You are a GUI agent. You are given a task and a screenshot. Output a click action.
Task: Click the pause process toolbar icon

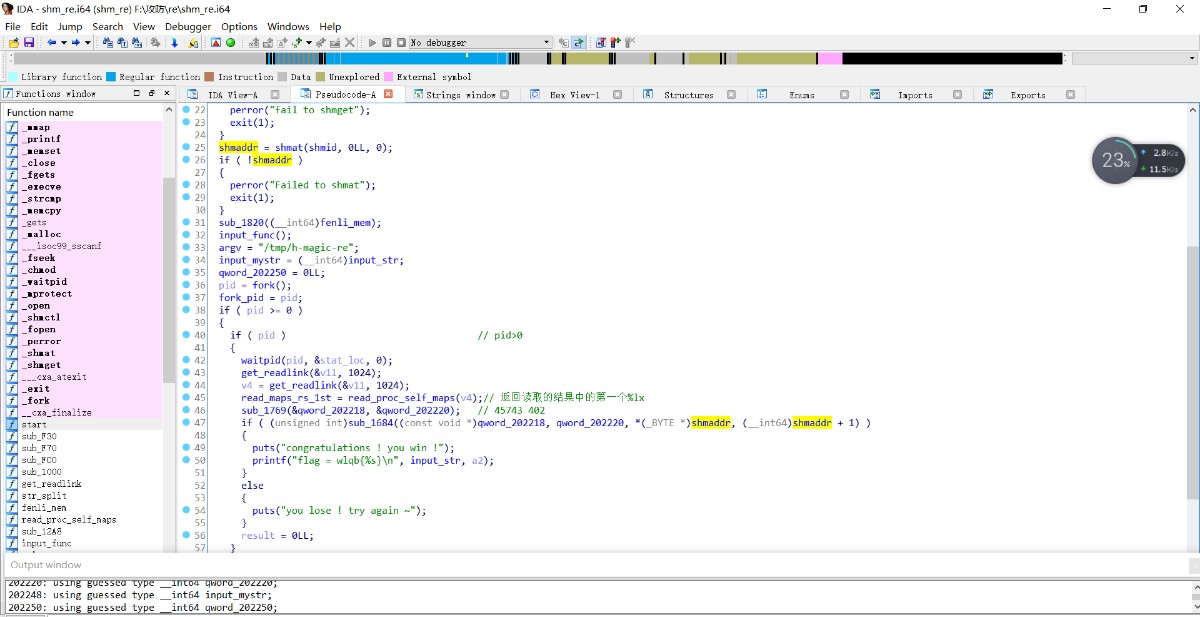pos(387,43)
